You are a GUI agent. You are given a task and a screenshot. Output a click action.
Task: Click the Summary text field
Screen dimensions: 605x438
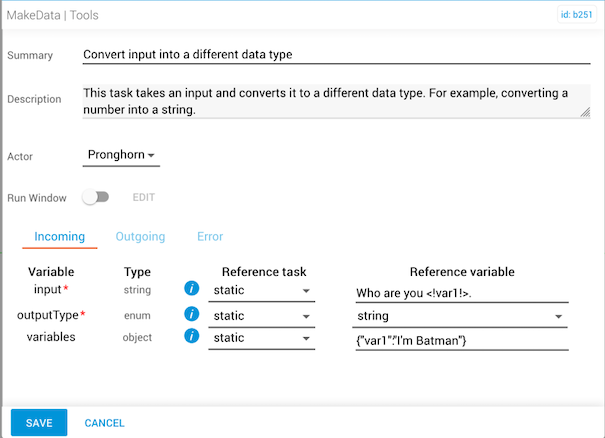point(336,55)
